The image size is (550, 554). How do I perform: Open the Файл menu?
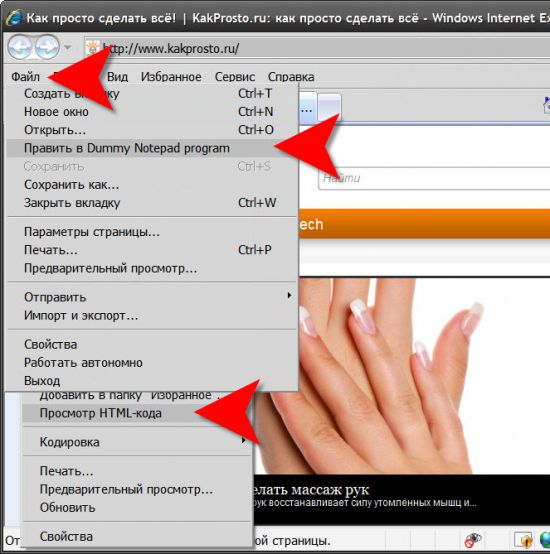[25, 77]
